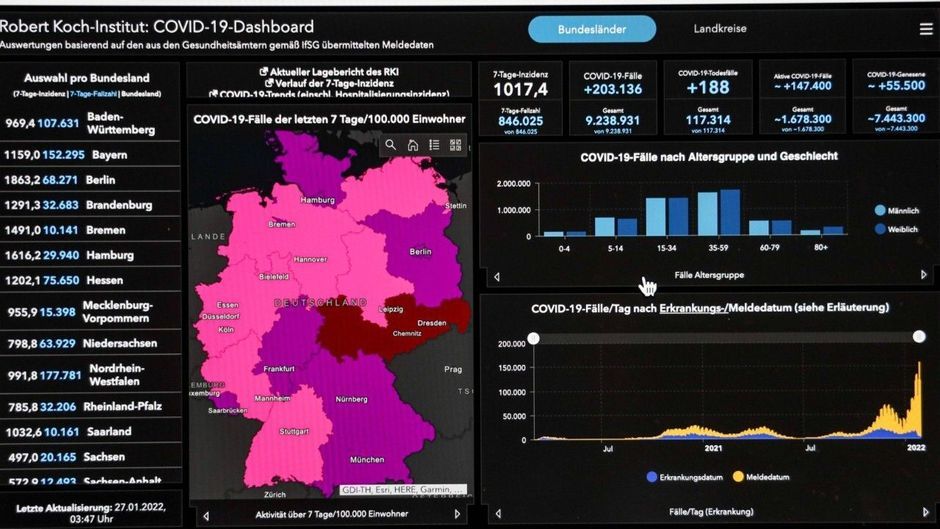Click the 7-Tage-Fallzahl sort label in header

pyautogui.click(x=93, y=94)
